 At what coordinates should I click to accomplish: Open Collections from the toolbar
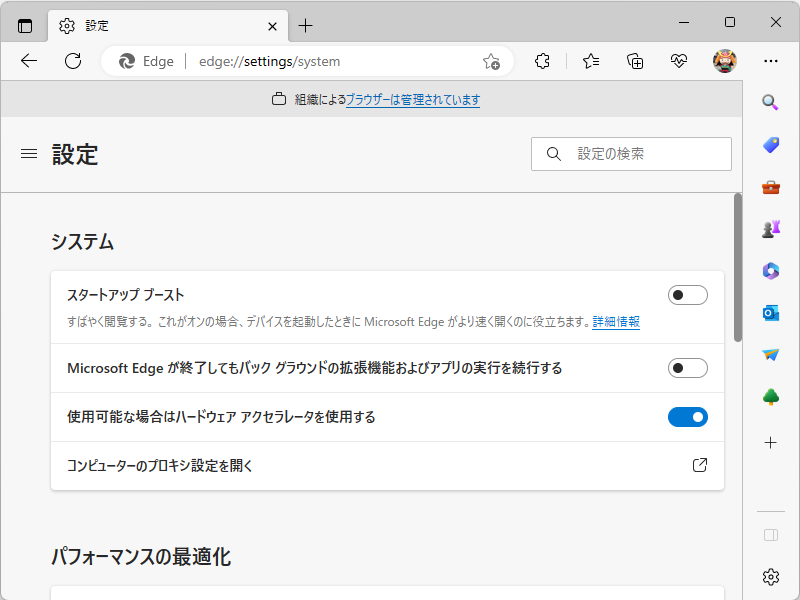coord(634,61)
